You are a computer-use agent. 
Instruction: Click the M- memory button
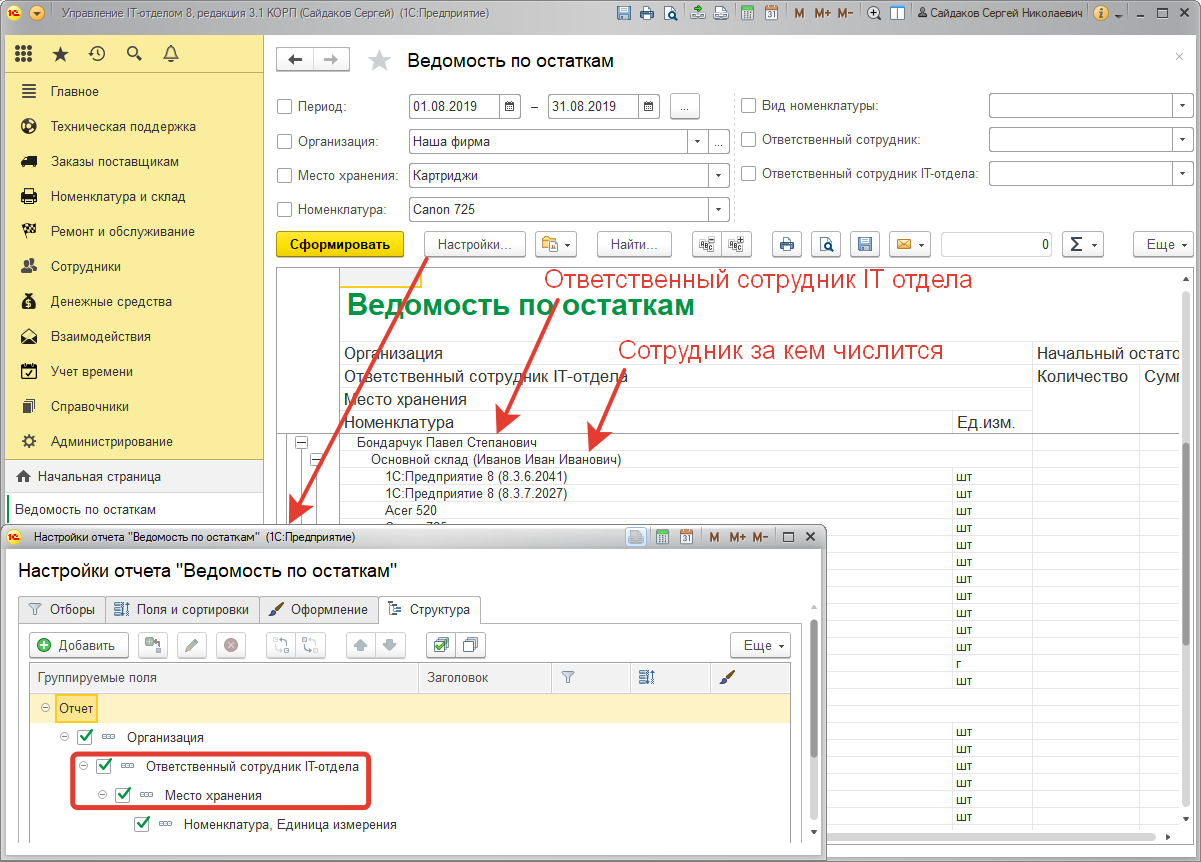tap(846, 13)
